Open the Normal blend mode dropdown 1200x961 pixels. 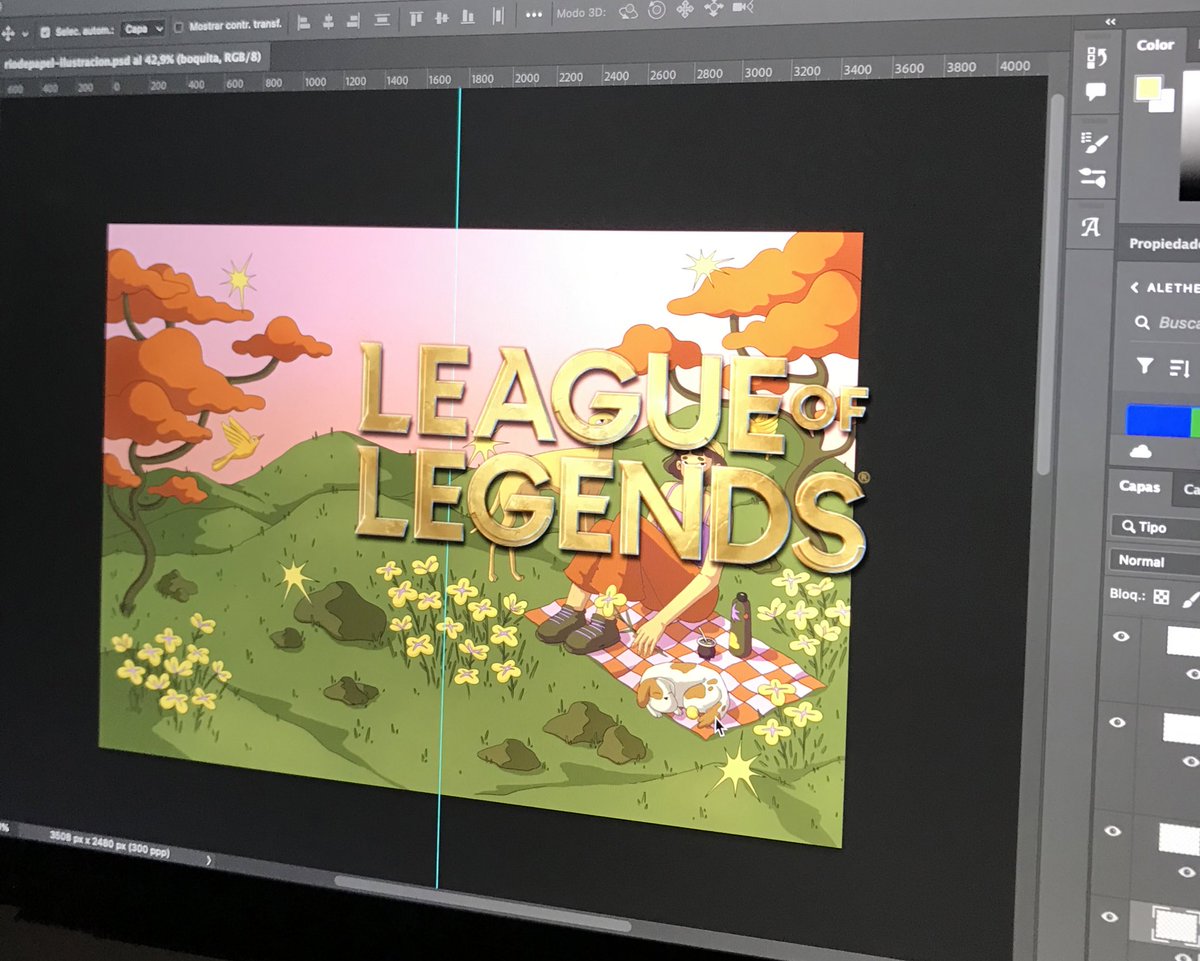click(x=1154, y=561)
